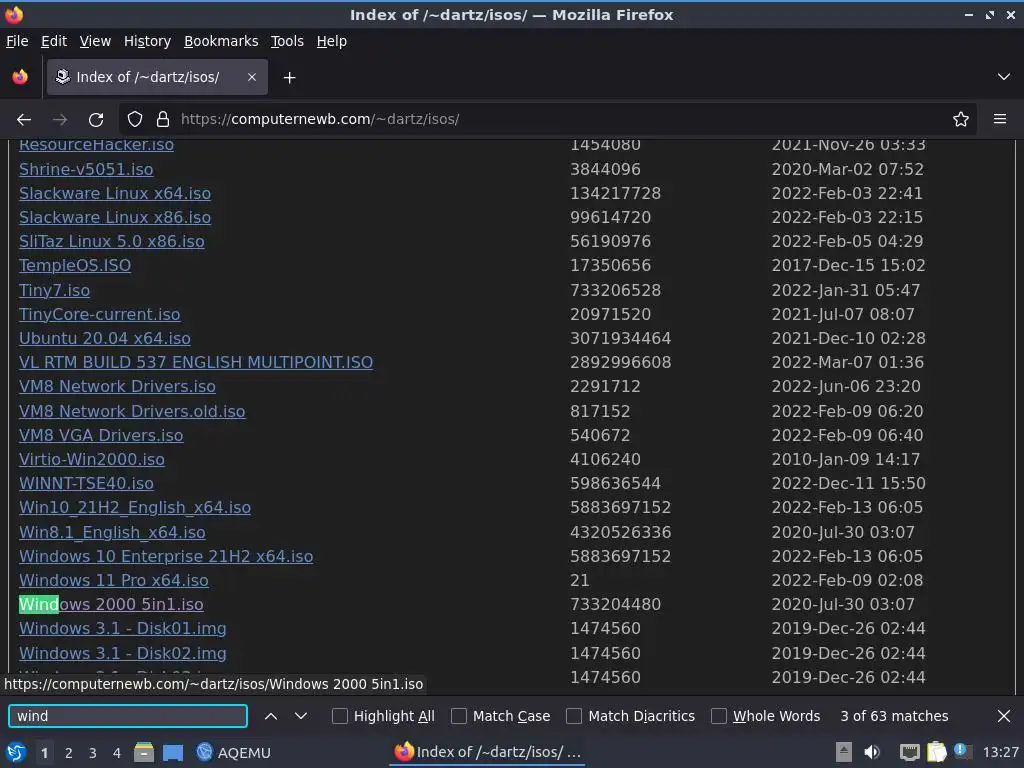Open Virtio-Win2000.iso link
Screen dimensions: 1024x768
click(x=91, y=459)
